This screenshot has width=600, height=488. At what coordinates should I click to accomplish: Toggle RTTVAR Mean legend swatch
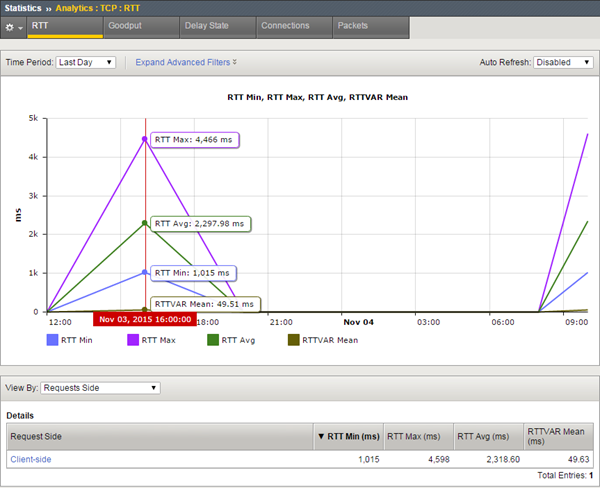(293, 340)
